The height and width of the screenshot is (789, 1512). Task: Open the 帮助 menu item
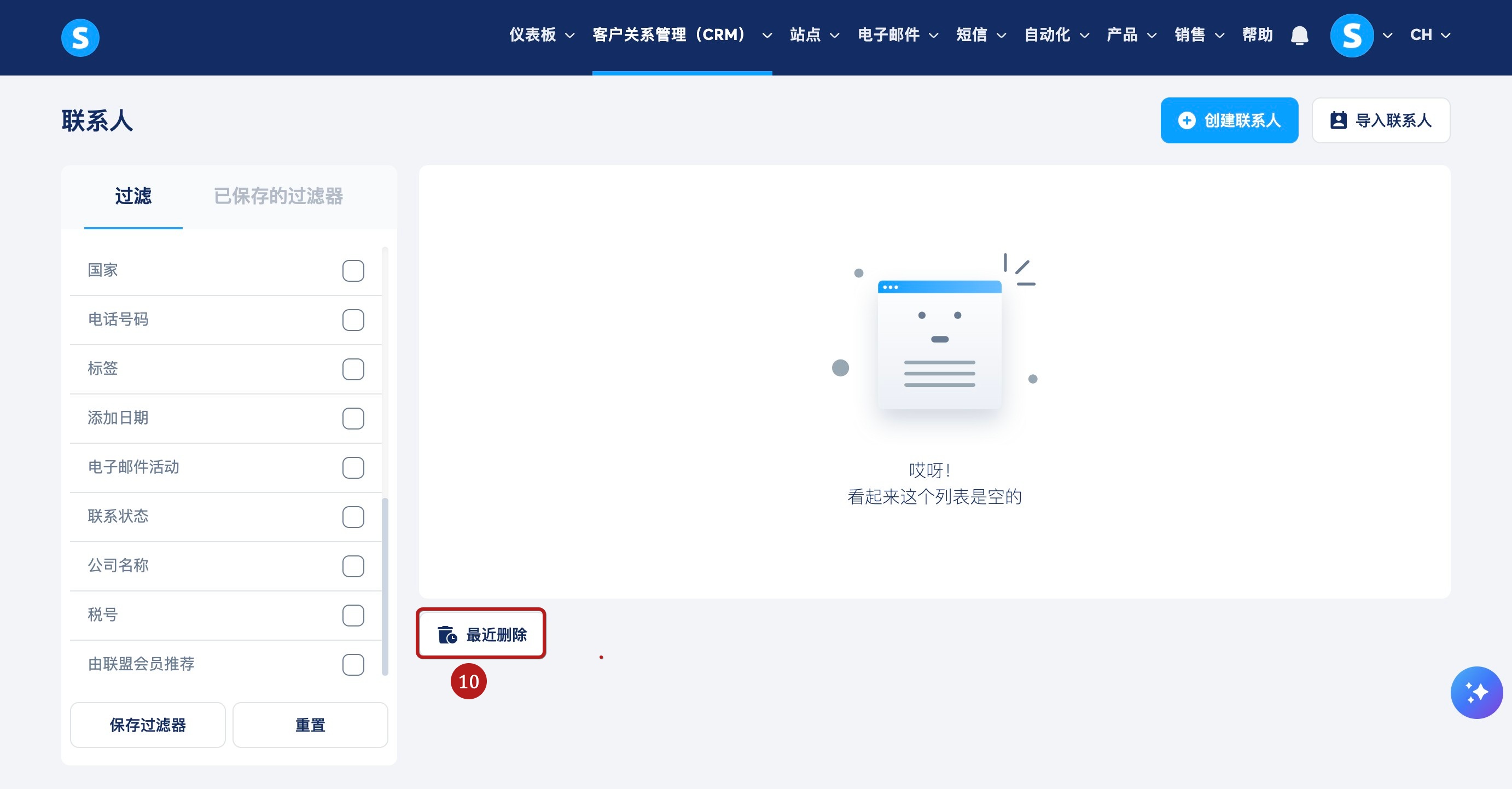click(x=1257, y=35)
